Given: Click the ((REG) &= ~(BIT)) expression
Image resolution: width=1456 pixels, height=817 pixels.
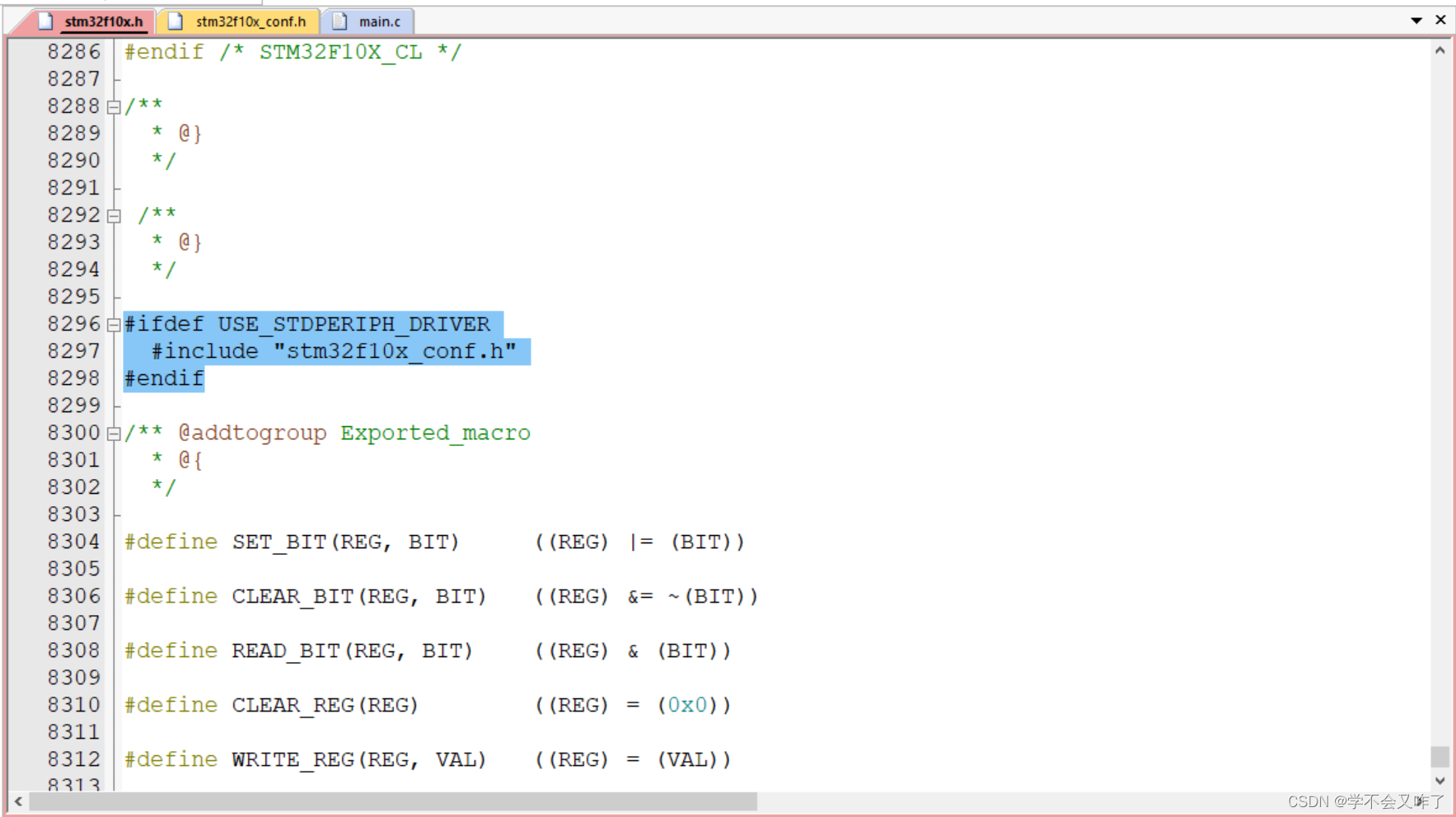Looking at the screenshot, I should point(646,597).
